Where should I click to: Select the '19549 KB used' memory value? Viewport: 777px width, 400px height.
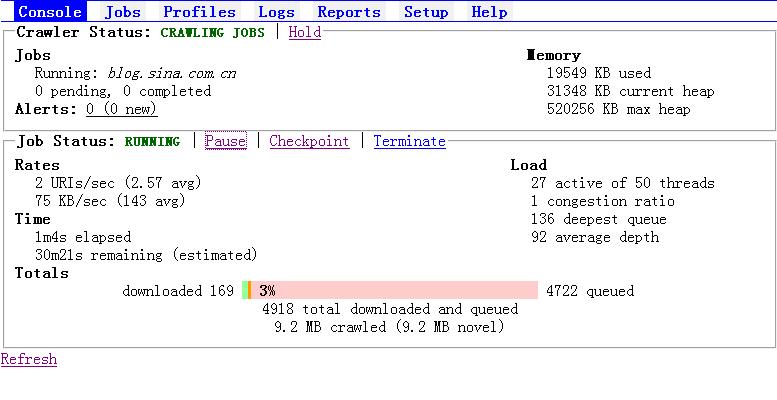599,73
